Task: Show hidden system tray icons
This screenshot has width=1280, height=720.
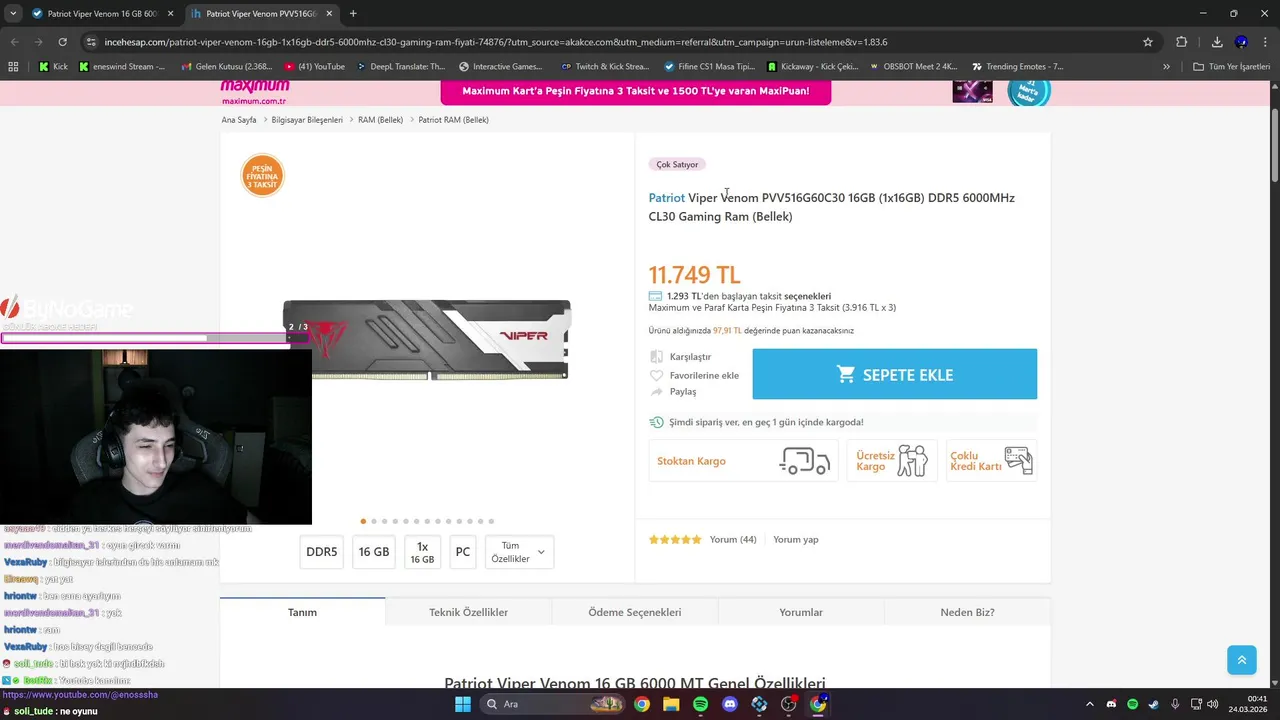Action: tap(1089, 704)
